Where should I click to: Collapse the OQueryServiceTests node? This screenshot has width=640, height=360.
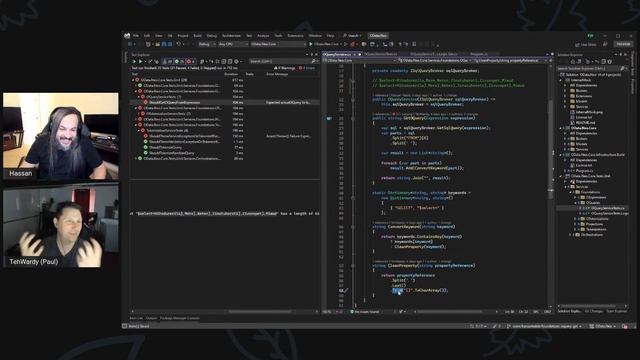(x=139, y=97)
